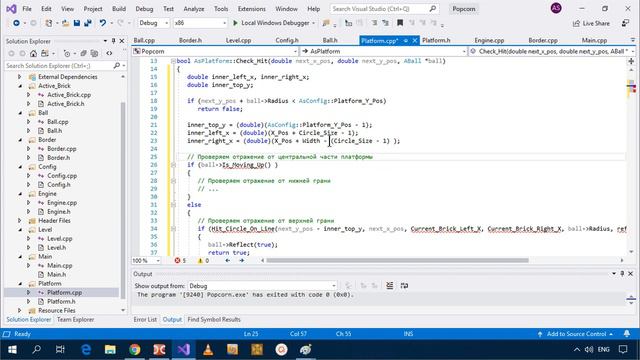The height and width of the screenshot is (360, 640).
Task: Expand the Header Files folder
Action: click(x=19, y=220)
